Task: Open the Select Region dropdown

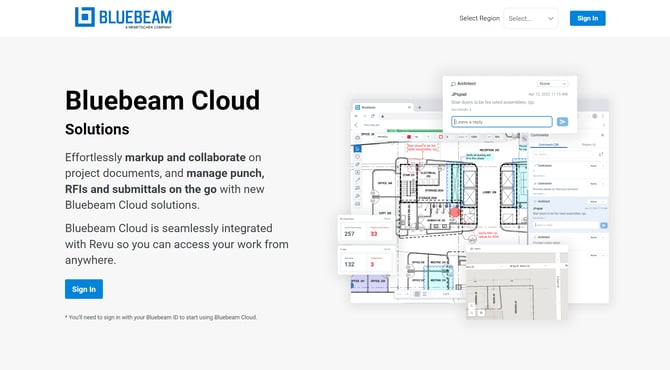Action: (x=531, y=18)
